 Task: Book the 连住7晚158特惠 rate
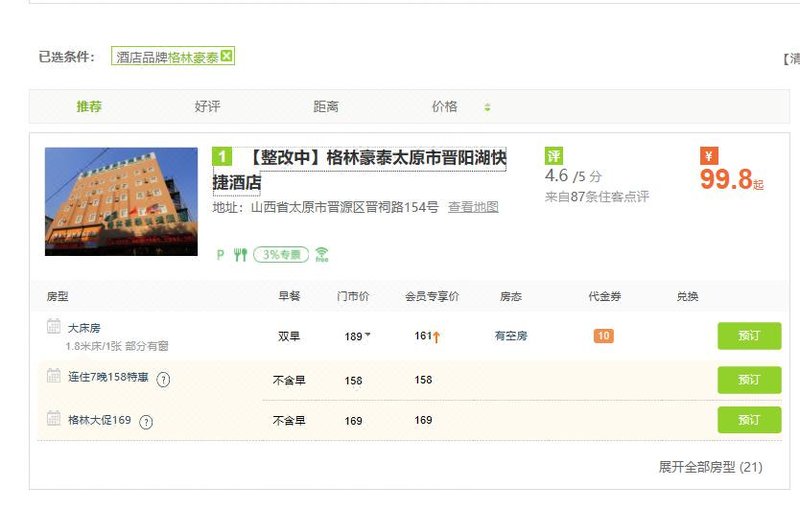pos(749,380)
